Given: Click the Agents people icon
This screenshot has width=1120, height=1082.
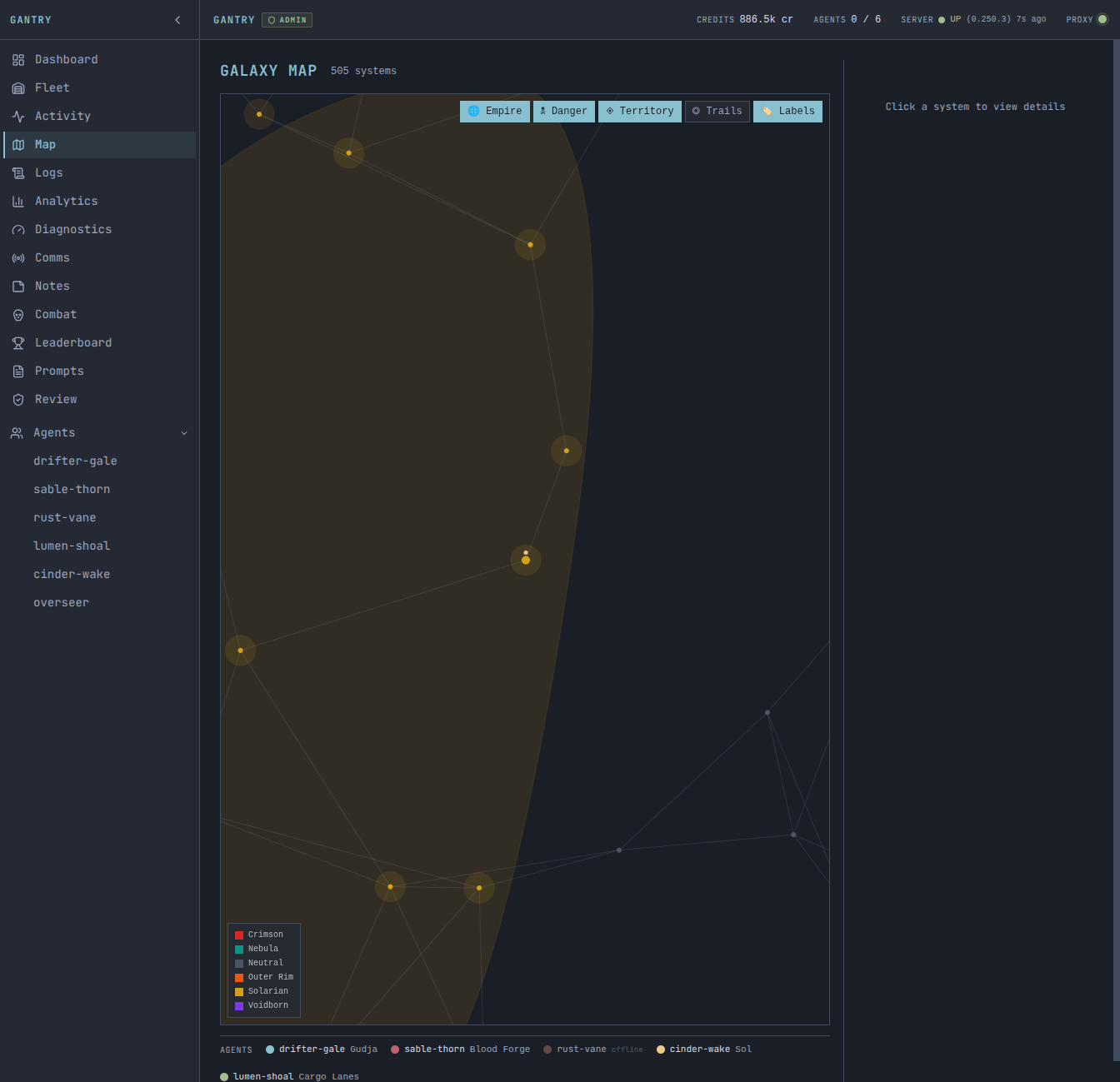Looking at the screenshot, I should pos(17,433).
